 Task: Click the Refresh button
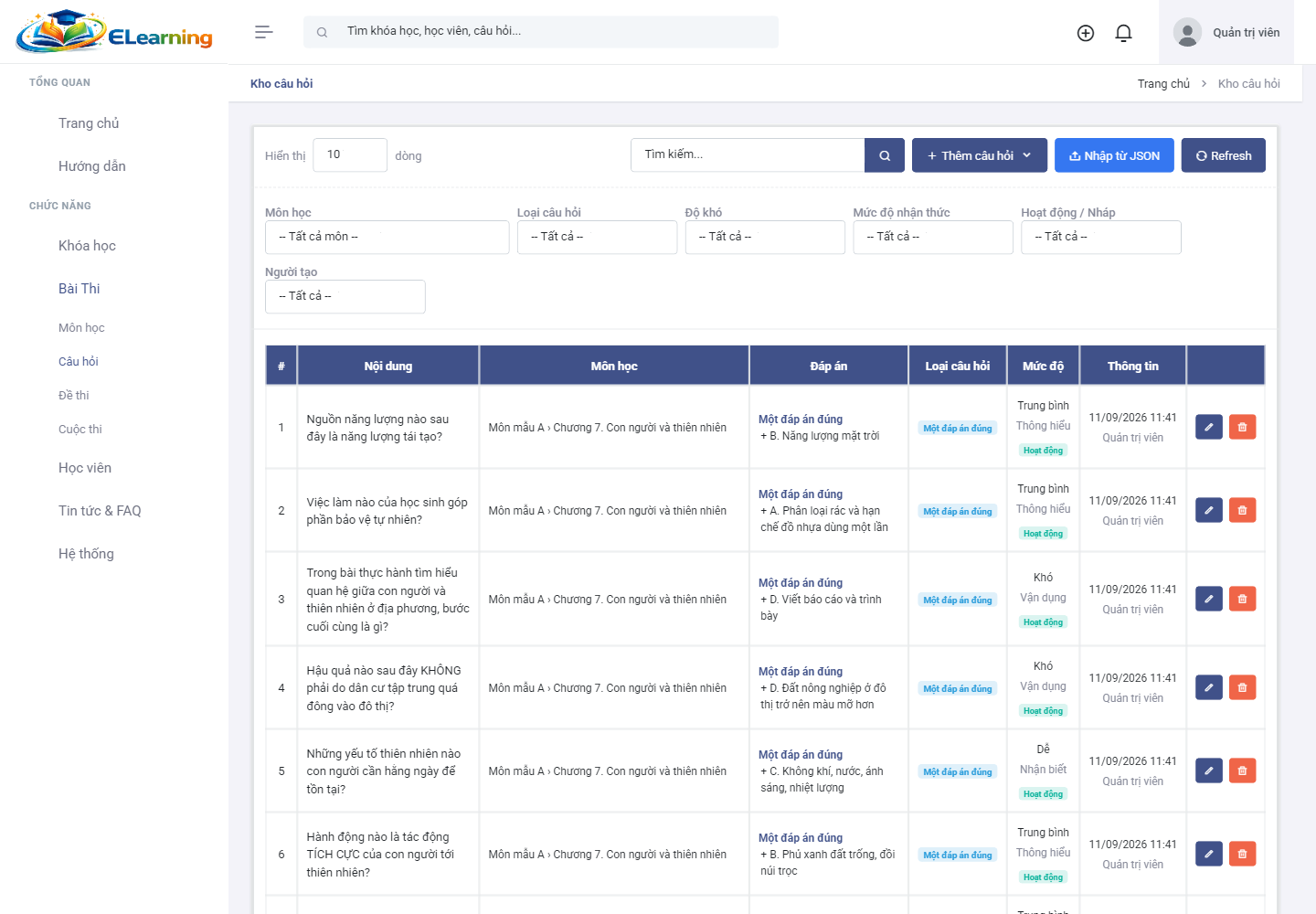(1224, 155)
